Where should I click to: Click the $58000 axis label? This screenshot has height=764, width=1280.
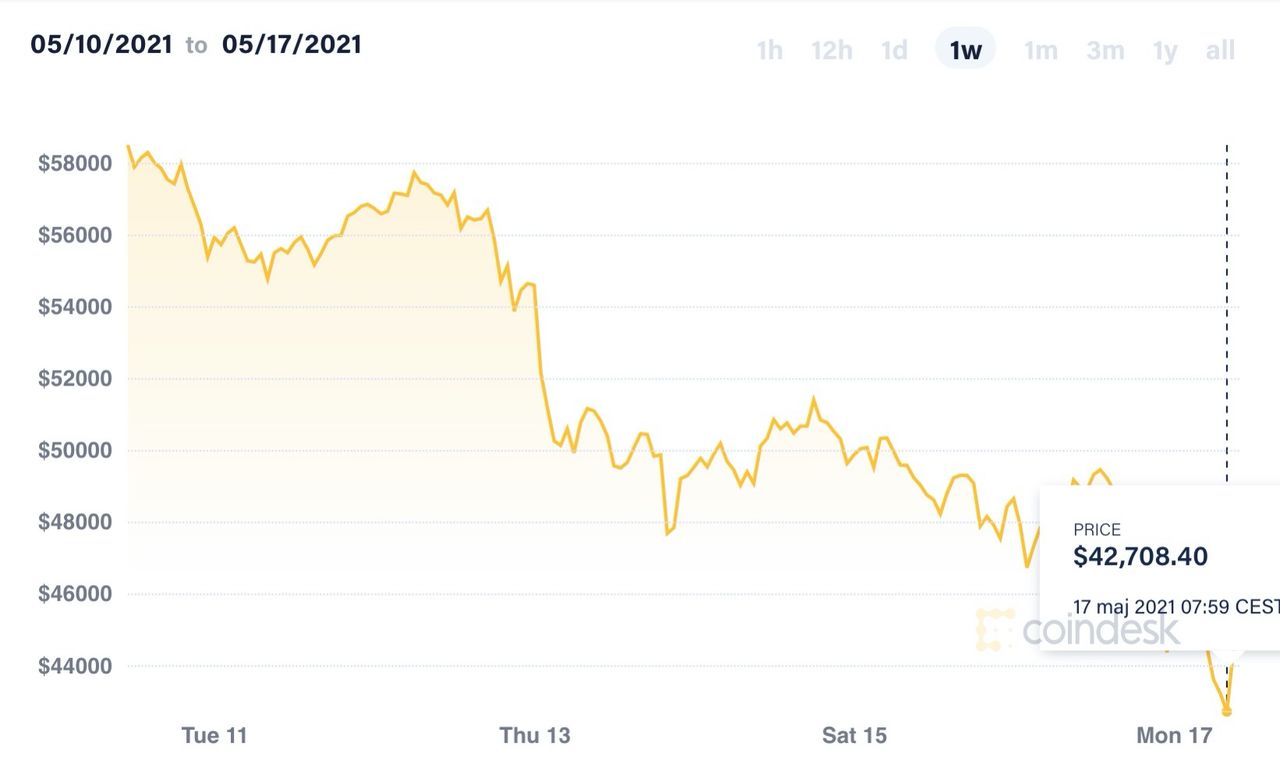pyautogui.click(x=76, y=164)
